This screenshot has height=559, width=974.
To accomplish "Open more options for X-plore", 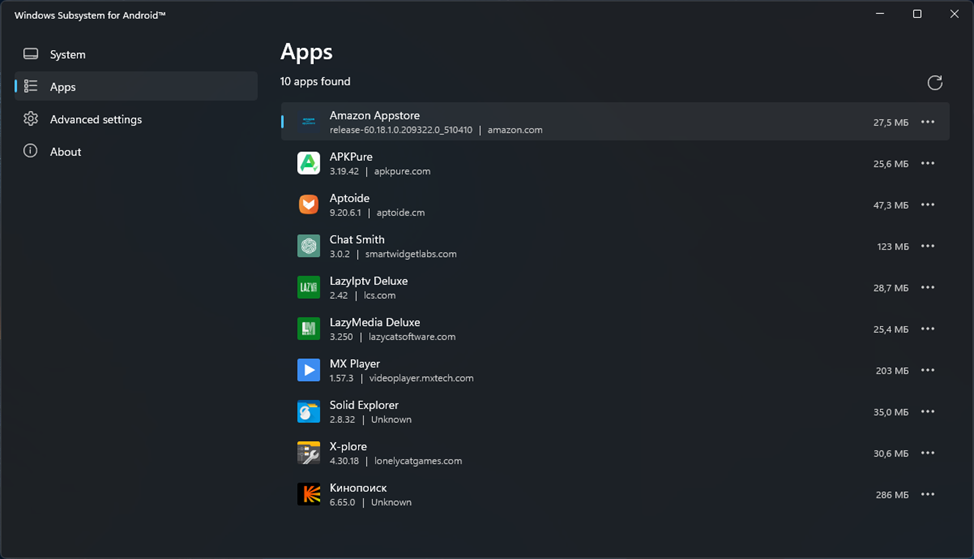I will (x=927, y=453).
